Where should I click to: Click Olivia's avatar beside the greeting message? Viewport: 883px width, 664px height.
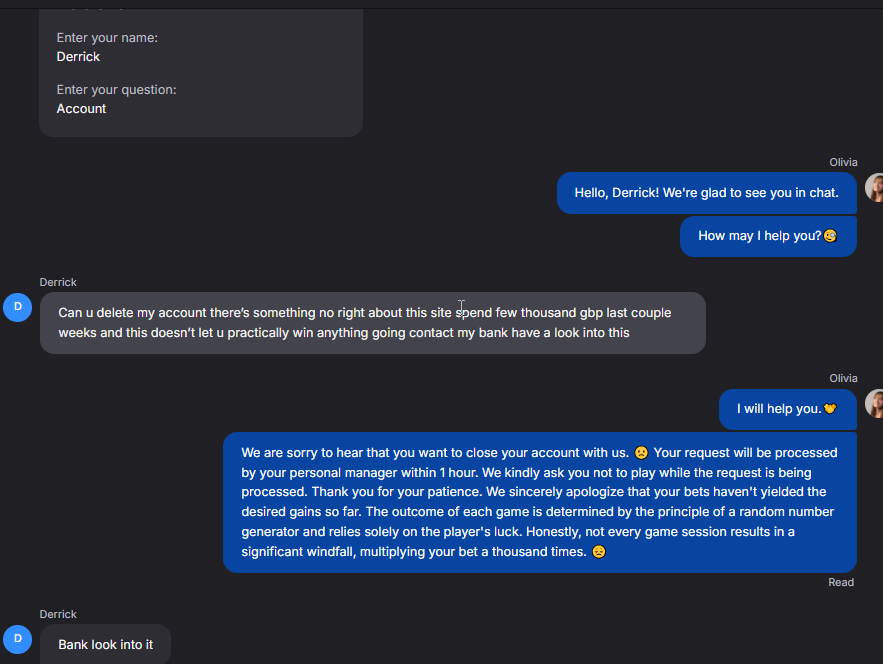click(x=874, y=188)
